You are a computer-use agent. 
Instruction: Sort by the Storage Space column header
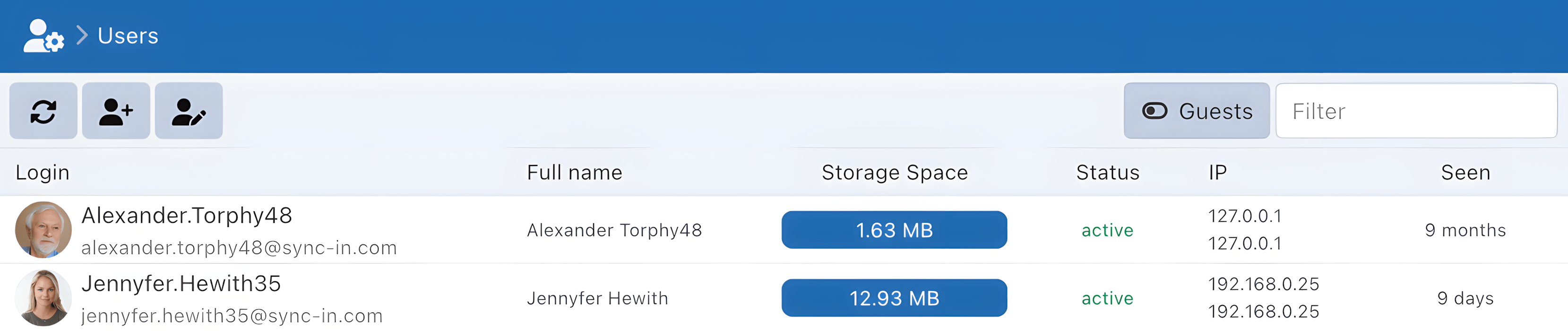(894, 173)
